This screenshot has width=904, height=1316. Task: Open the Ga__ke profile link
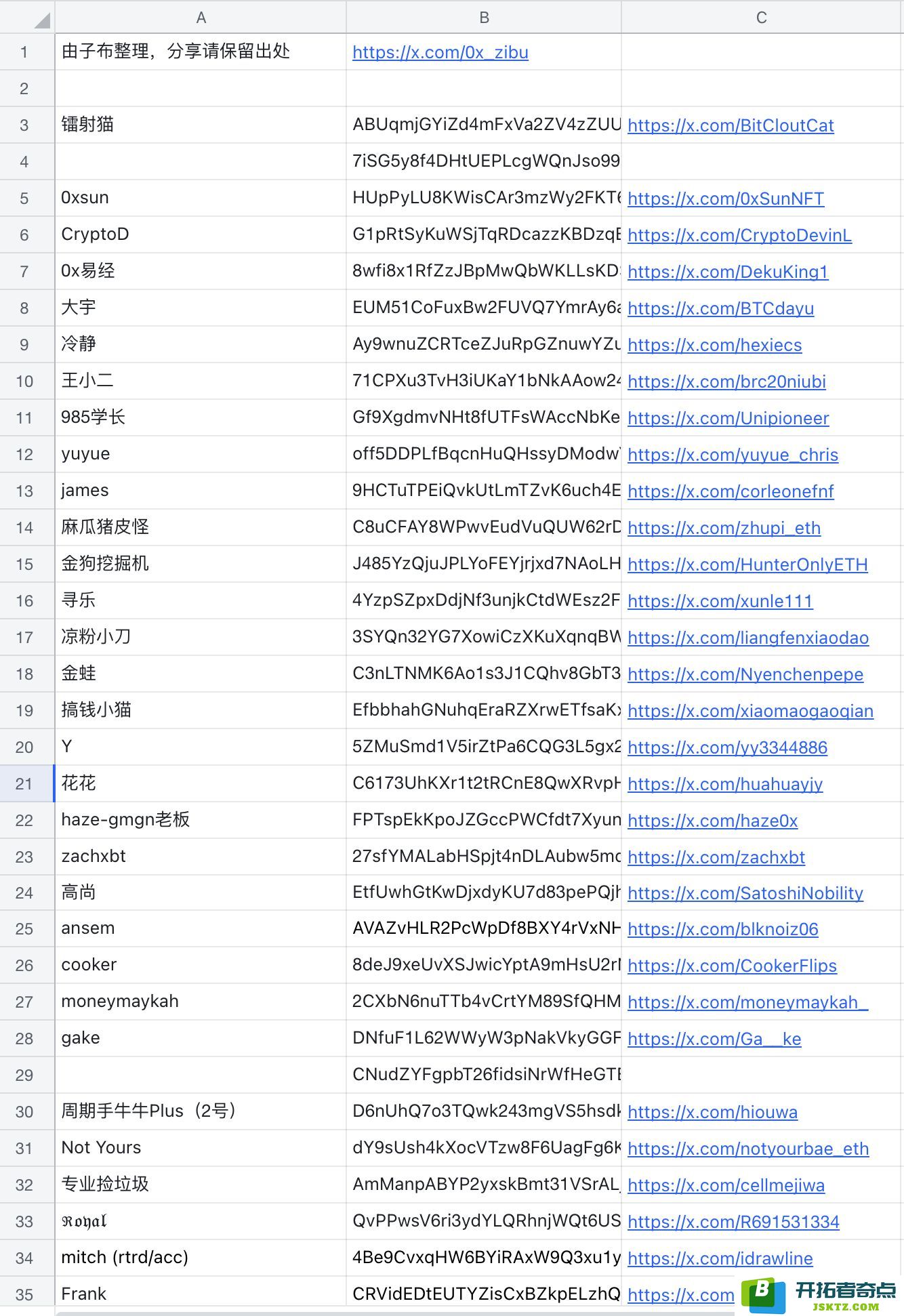[x=714, y=1039]
